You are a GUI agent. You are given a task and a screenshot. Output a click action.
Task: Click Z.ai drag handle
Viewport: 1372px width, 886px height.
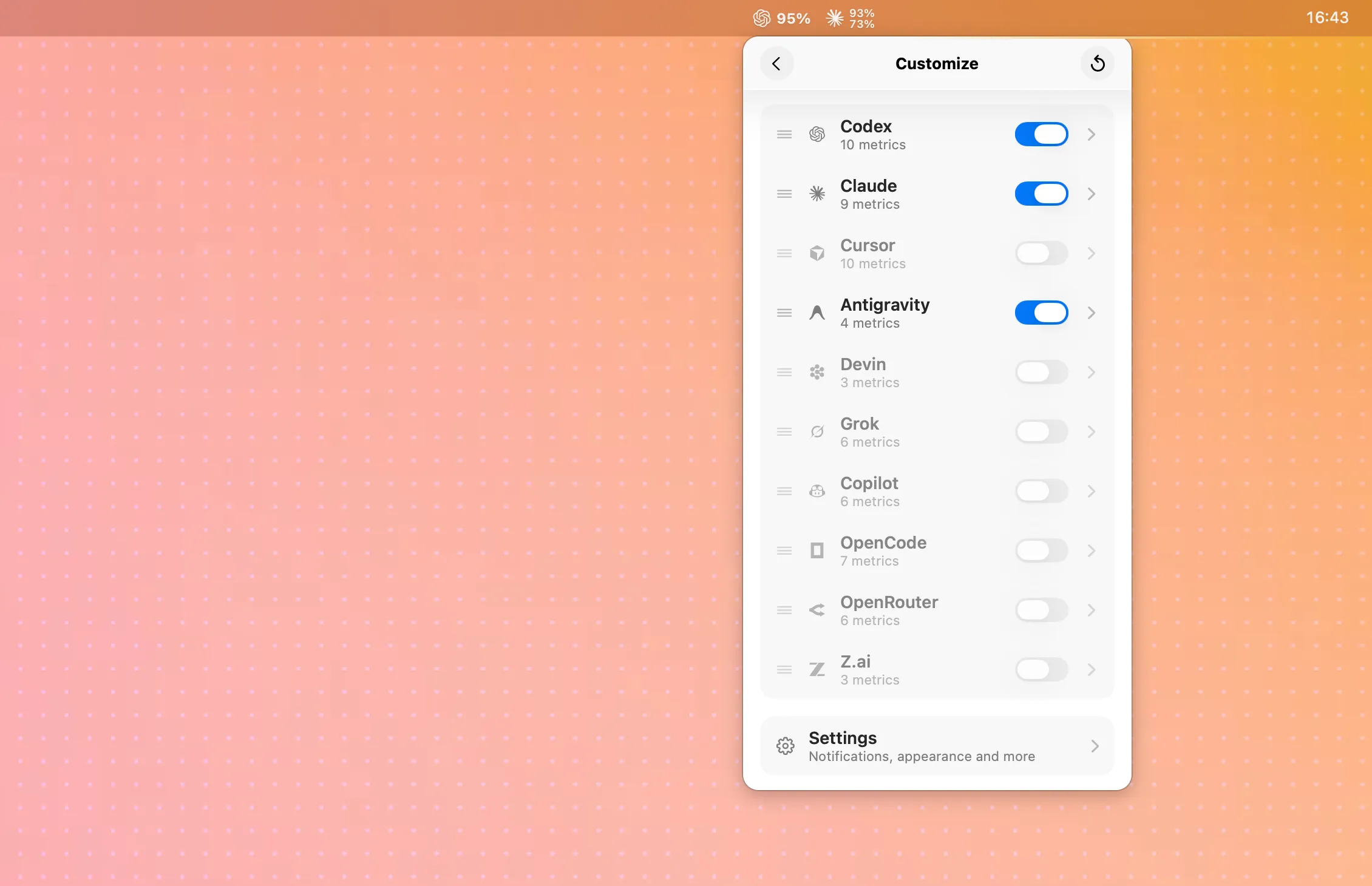point(784,669)
